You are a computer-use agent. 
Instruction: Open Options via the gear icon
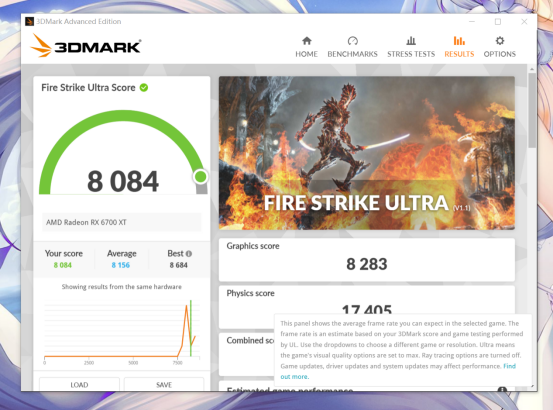point(499,41)
